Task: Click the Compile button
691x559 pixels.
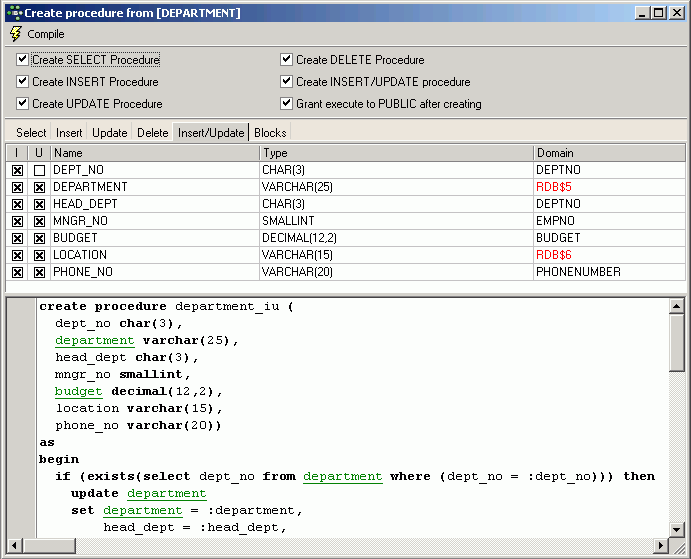Action: coord(37,34)
